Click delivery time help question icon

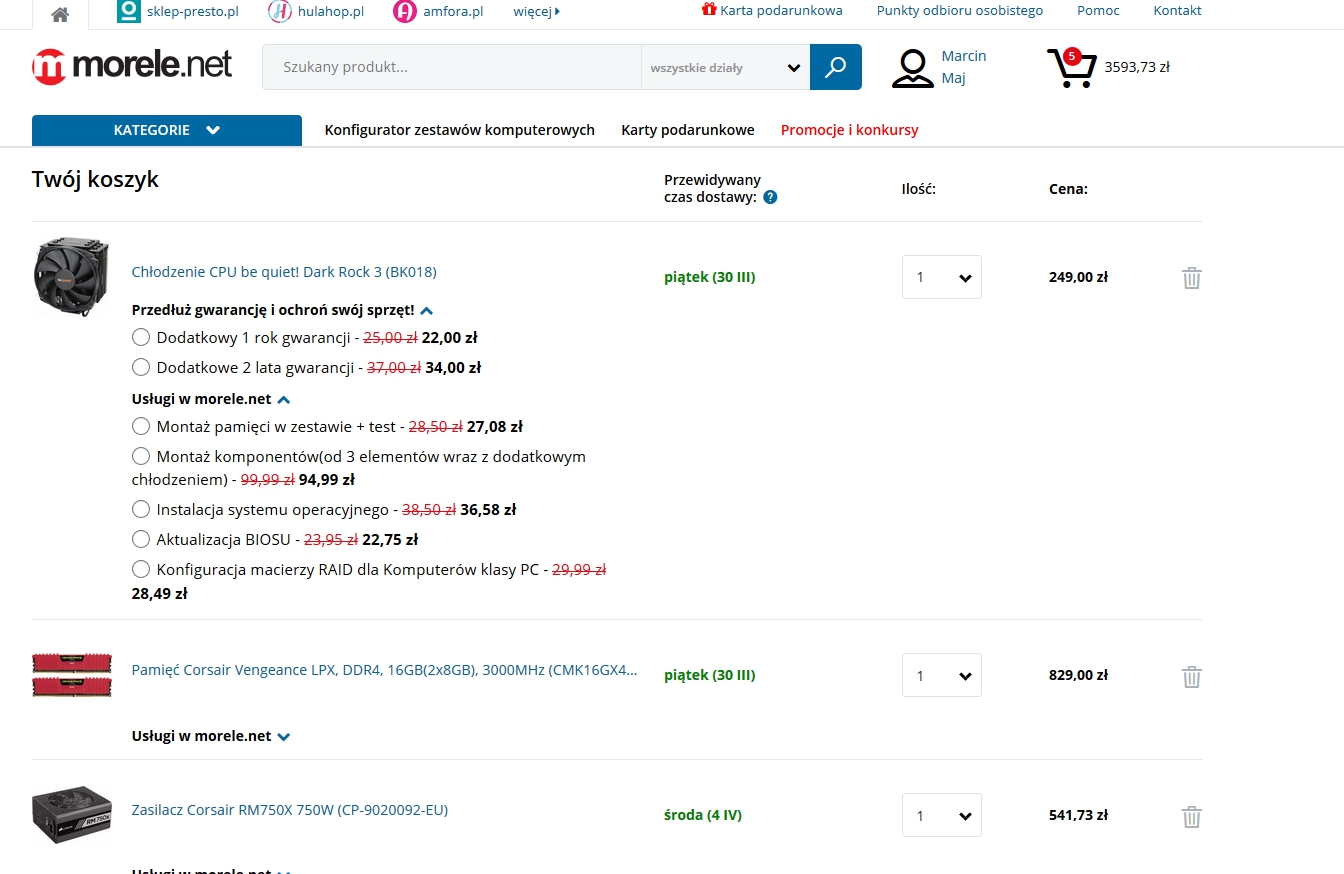pos(770,197)
